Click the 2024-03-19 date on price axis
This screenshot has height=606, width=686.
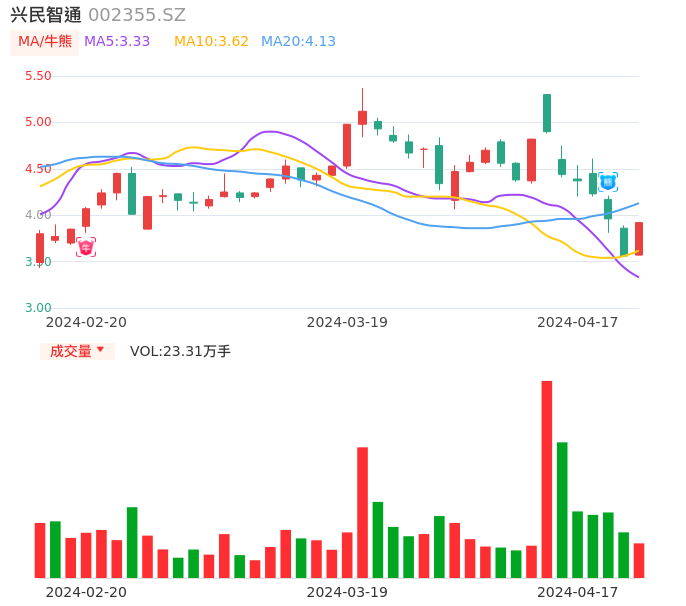[347, 322]
